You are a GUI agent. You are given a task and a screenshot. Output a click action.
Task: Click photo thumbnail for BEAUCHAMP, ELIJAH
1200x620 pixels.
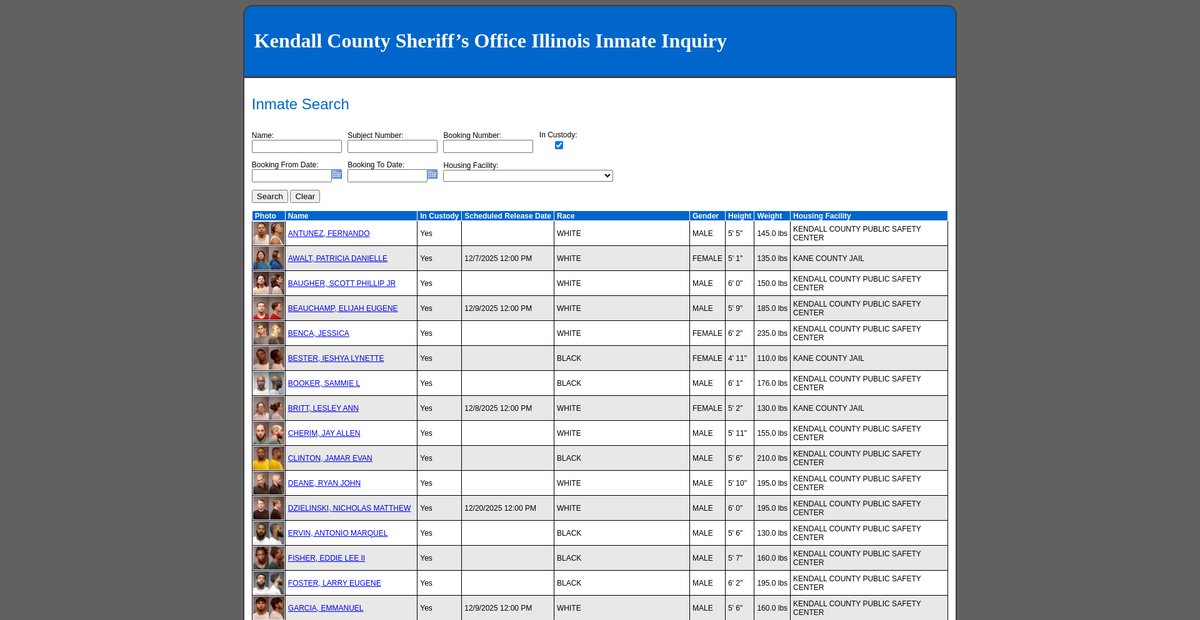[x=269, y=308]
